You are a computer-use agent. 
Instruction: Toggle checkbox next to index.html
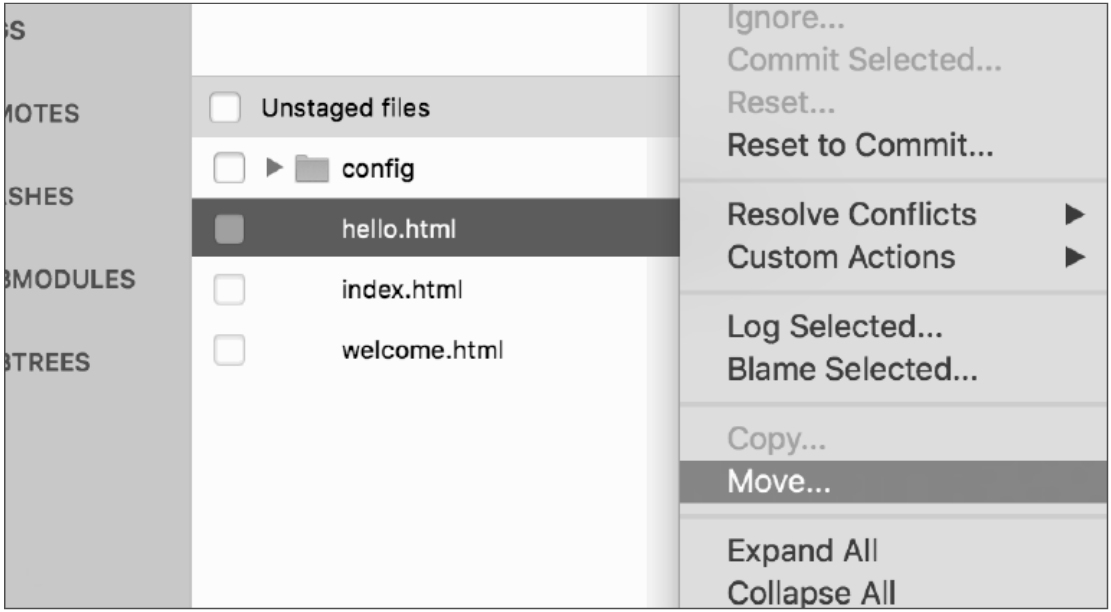point(229,290)
